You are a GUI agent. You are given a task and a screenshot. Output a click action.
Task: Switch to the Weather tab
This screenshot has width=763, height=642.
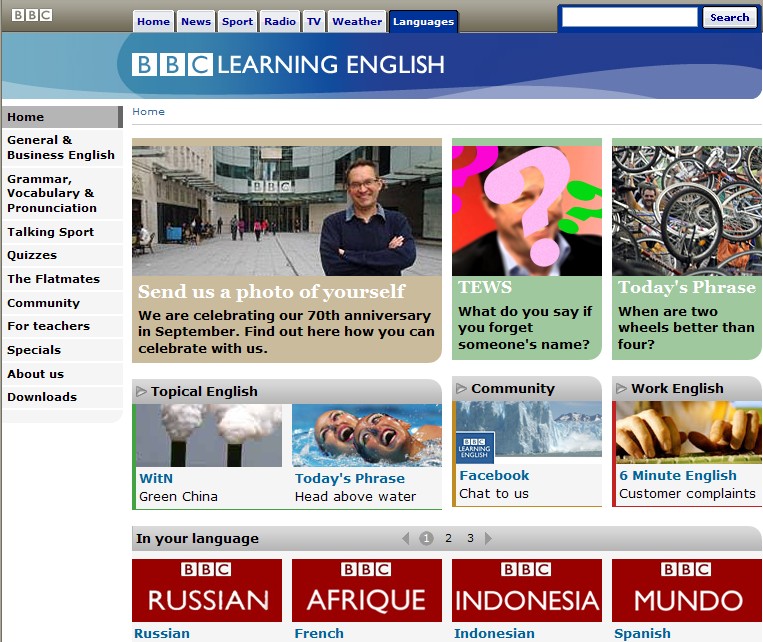[357, 21]
